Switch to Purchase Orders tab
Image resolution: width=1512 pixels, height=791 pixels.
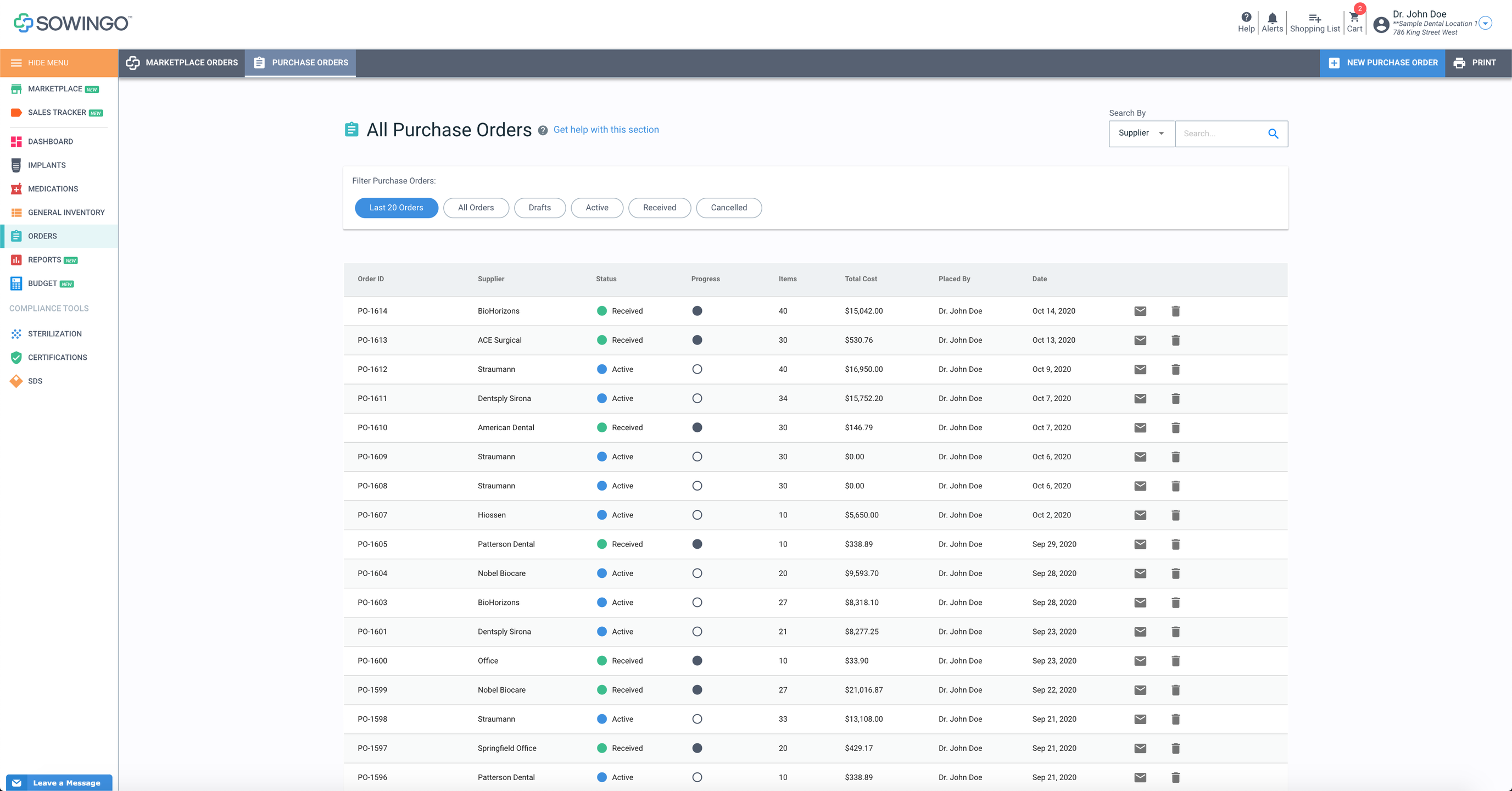pos(300,63)
